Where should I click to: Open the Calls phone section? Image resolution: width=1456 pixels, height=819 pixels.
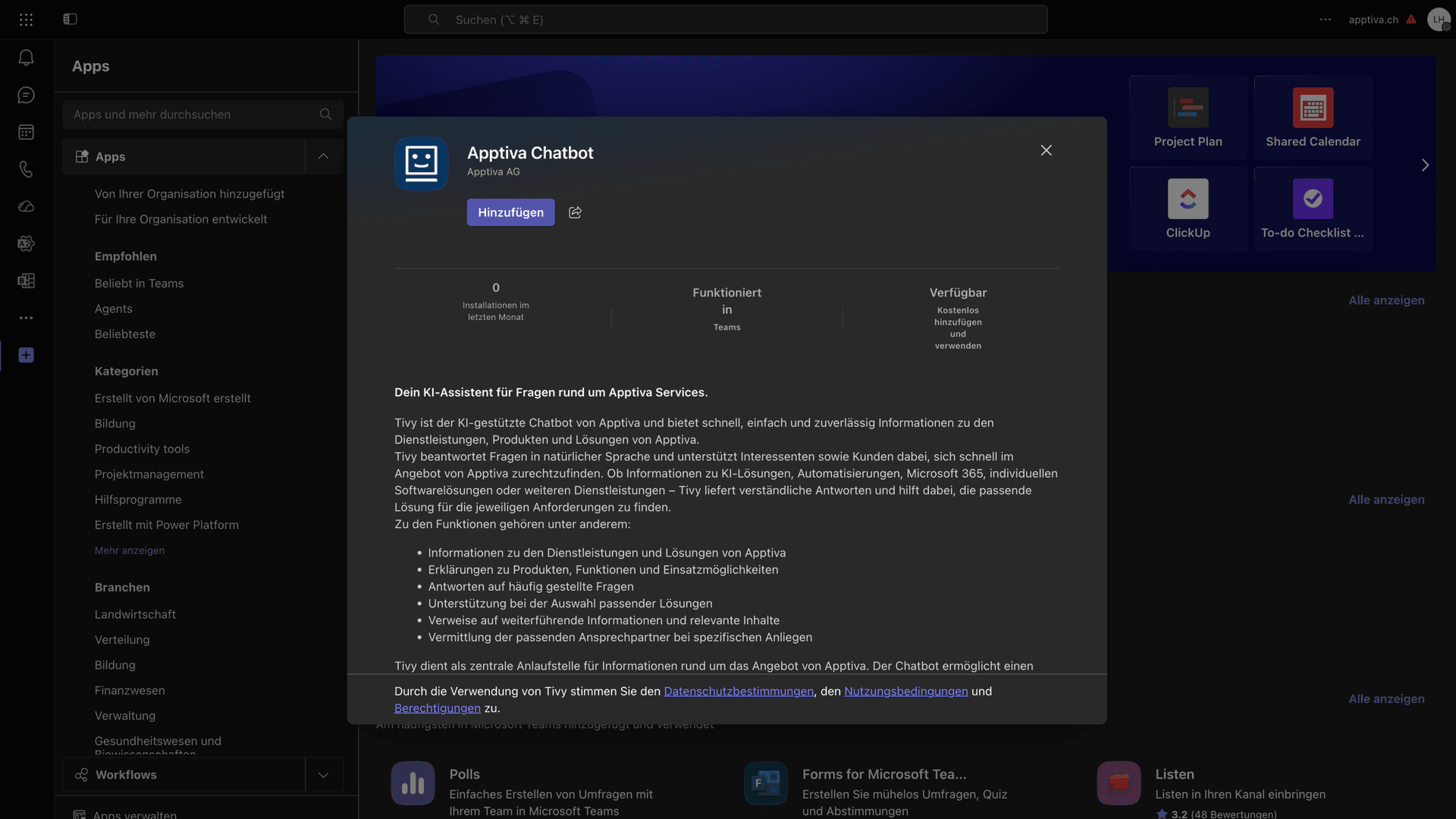26,169
